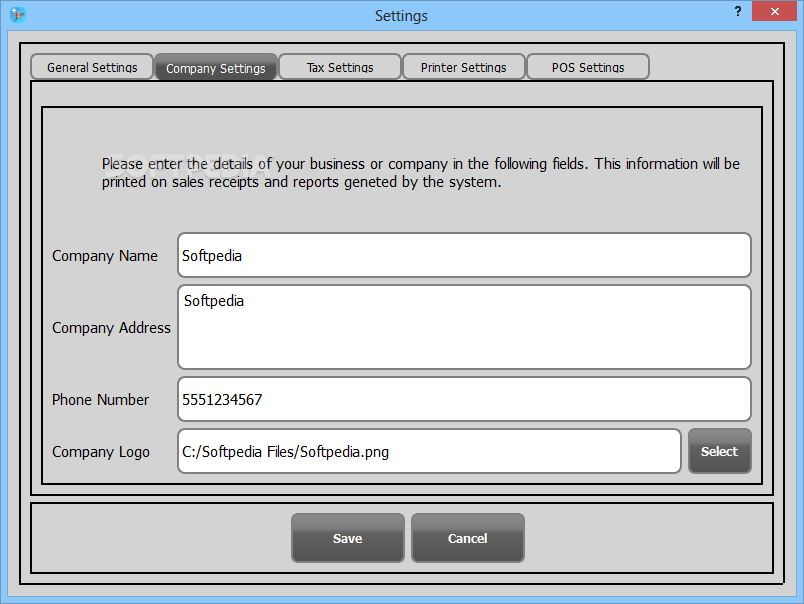804x604 pixels.
Task: Click the Company Name input field
Action: (465, 255)
